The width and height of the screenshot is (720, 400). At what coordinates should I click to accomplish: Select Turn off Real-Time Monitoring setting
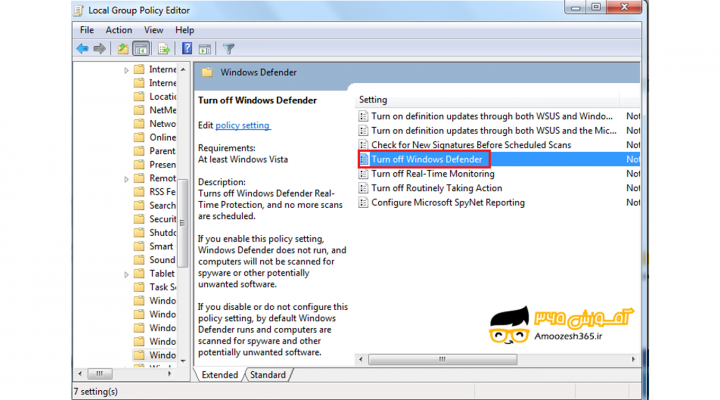pos(433,174)
